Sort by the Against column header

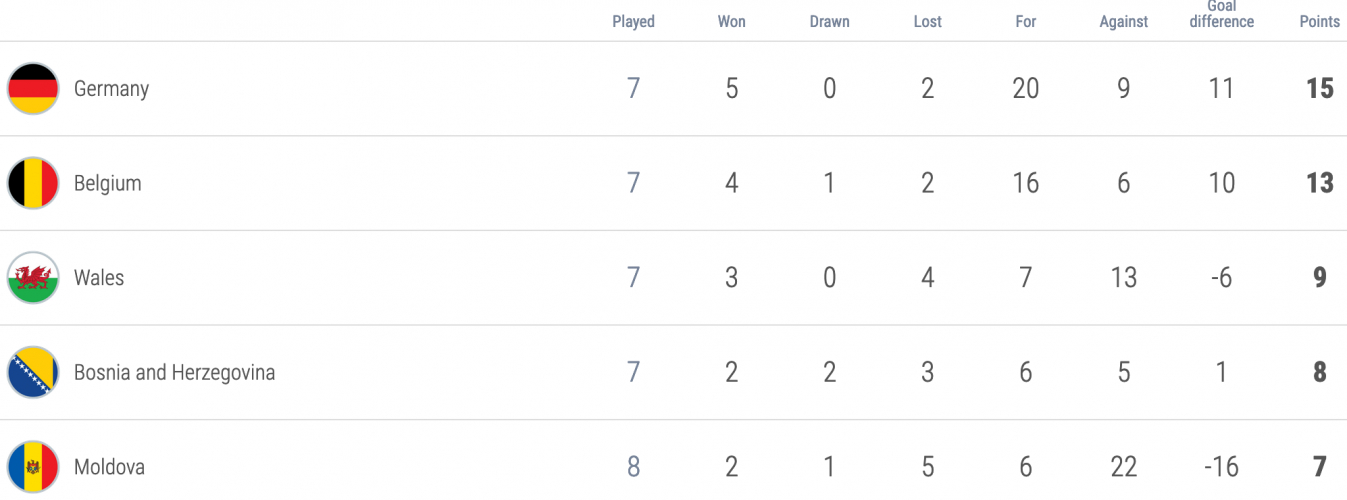[x=1123, y=21]
